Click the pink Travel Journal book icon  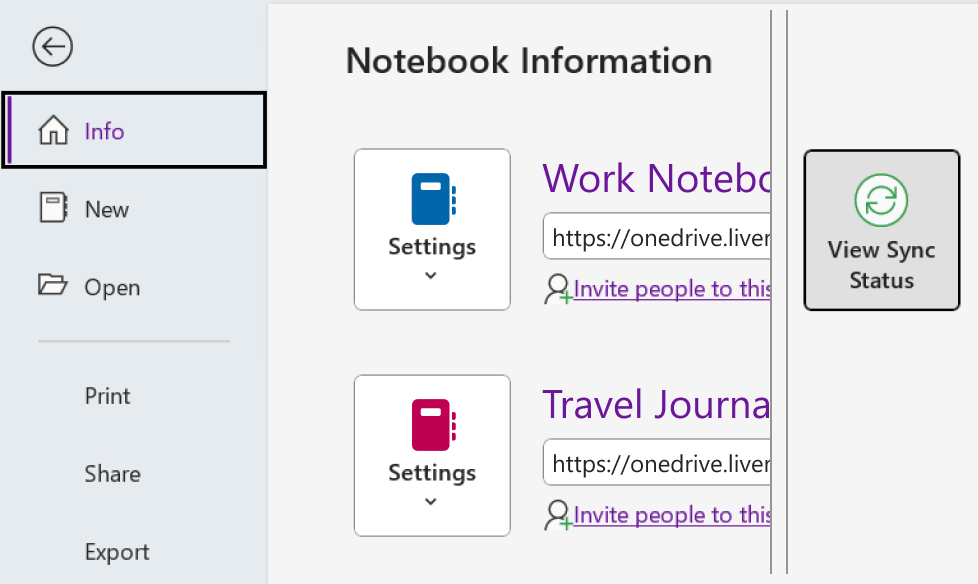pyautogui.click(x=432, y=425)
